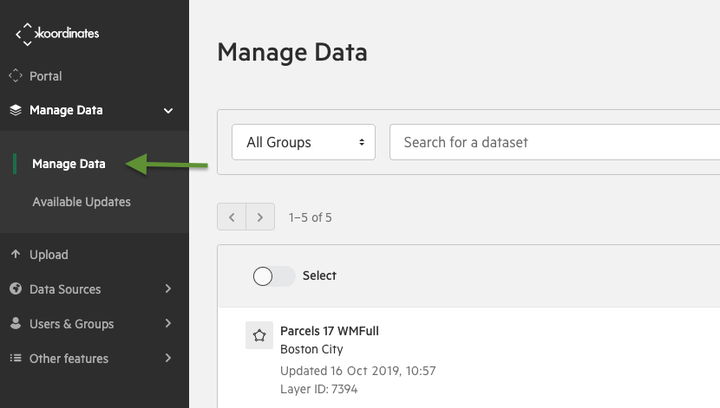Go to the next results page
Viewport: 720px width, 408px height.
pyautogui.click(x=260, y=217)
